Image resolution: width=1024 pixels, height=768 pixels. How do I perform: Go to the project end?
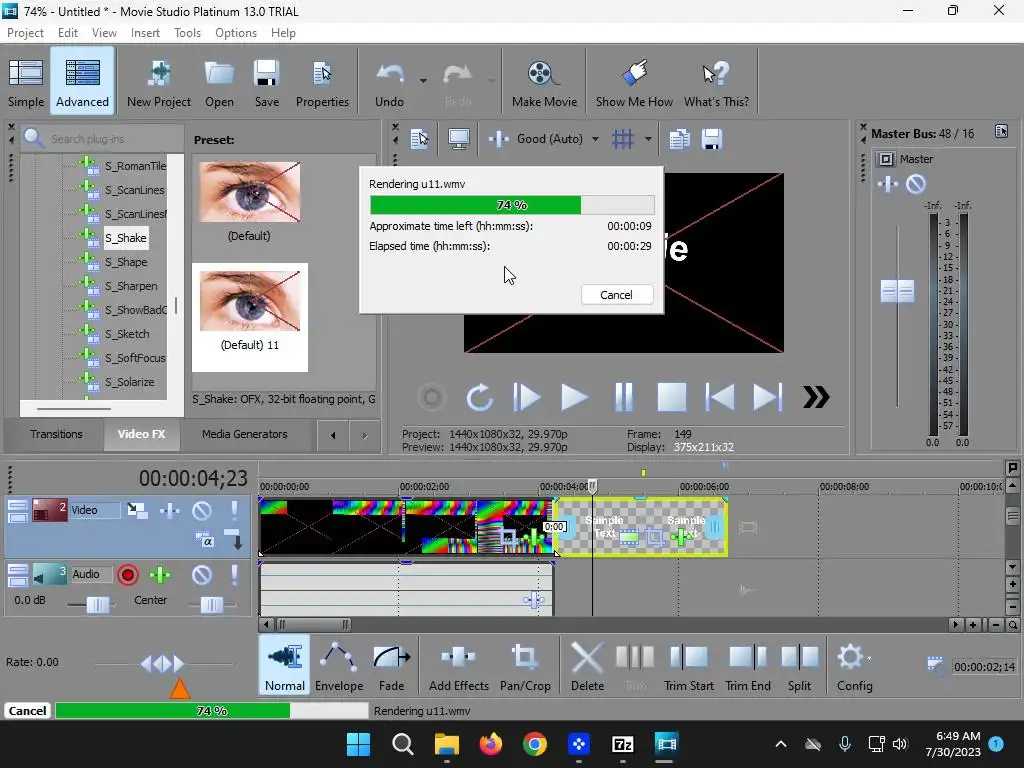pos(767,397)
